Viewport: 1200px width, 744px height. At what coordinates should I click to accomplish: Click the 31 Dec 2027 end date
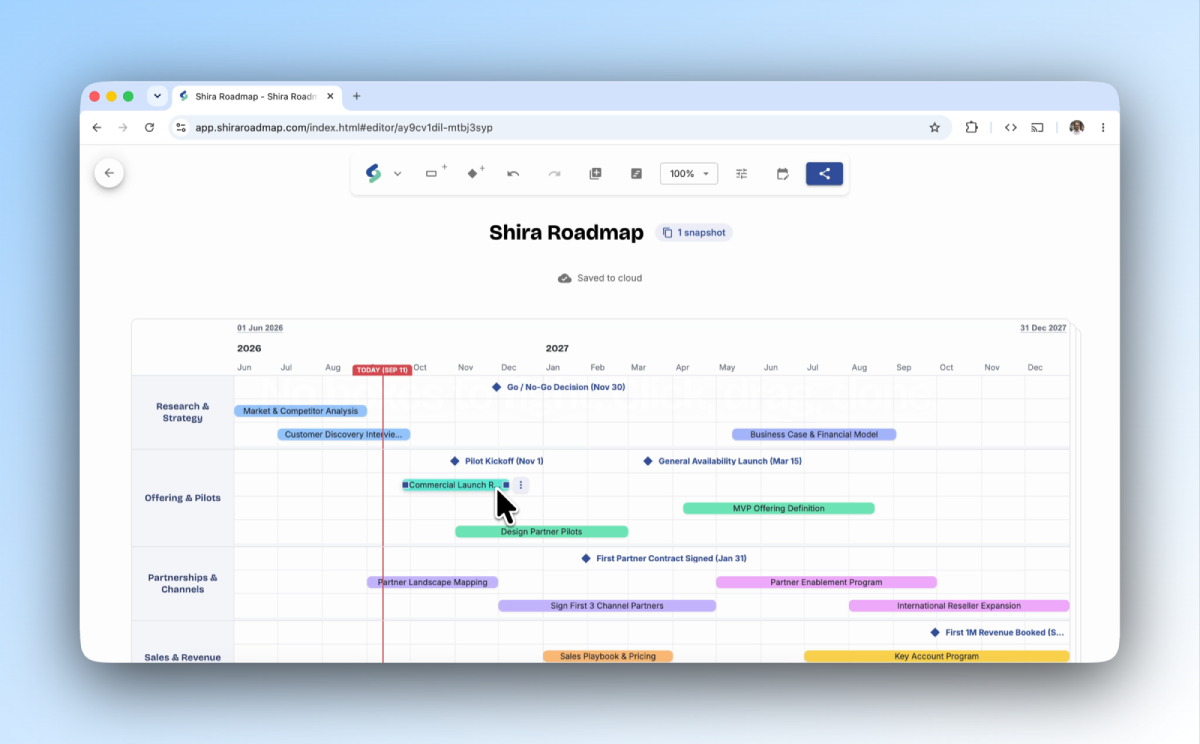point(1043,328)
